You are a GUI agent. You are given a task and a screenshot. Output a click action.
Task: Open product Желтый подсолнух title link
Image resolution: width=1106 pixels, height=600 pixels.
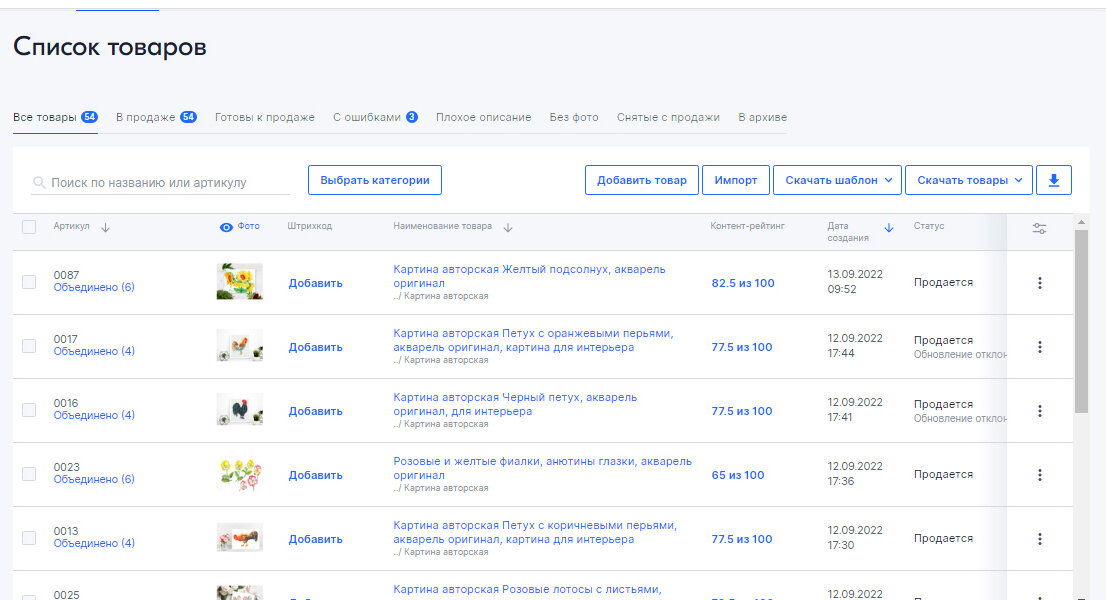coord(529,276)
